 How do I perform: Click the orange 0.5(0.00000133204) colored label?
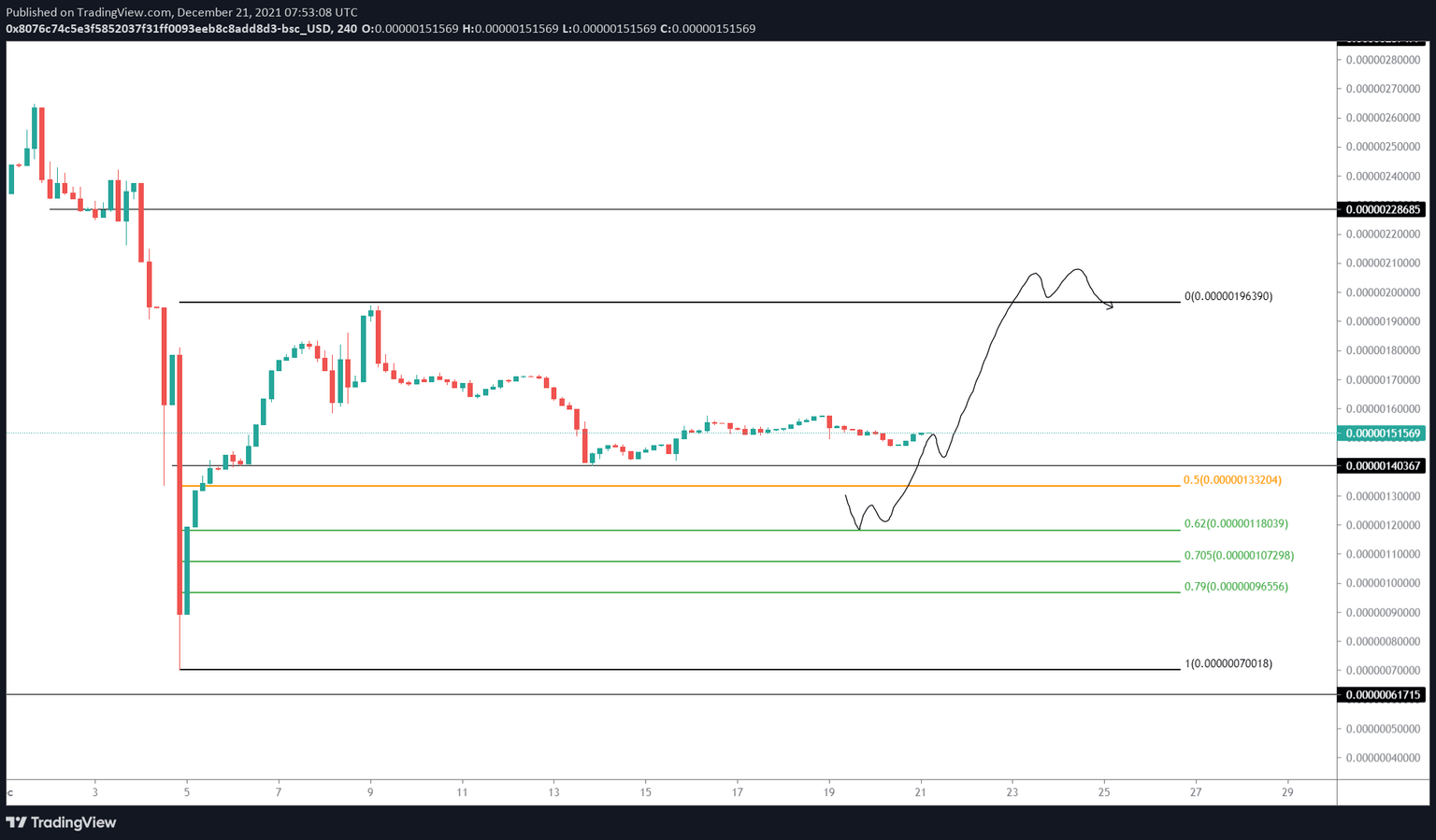(1230, 480)
